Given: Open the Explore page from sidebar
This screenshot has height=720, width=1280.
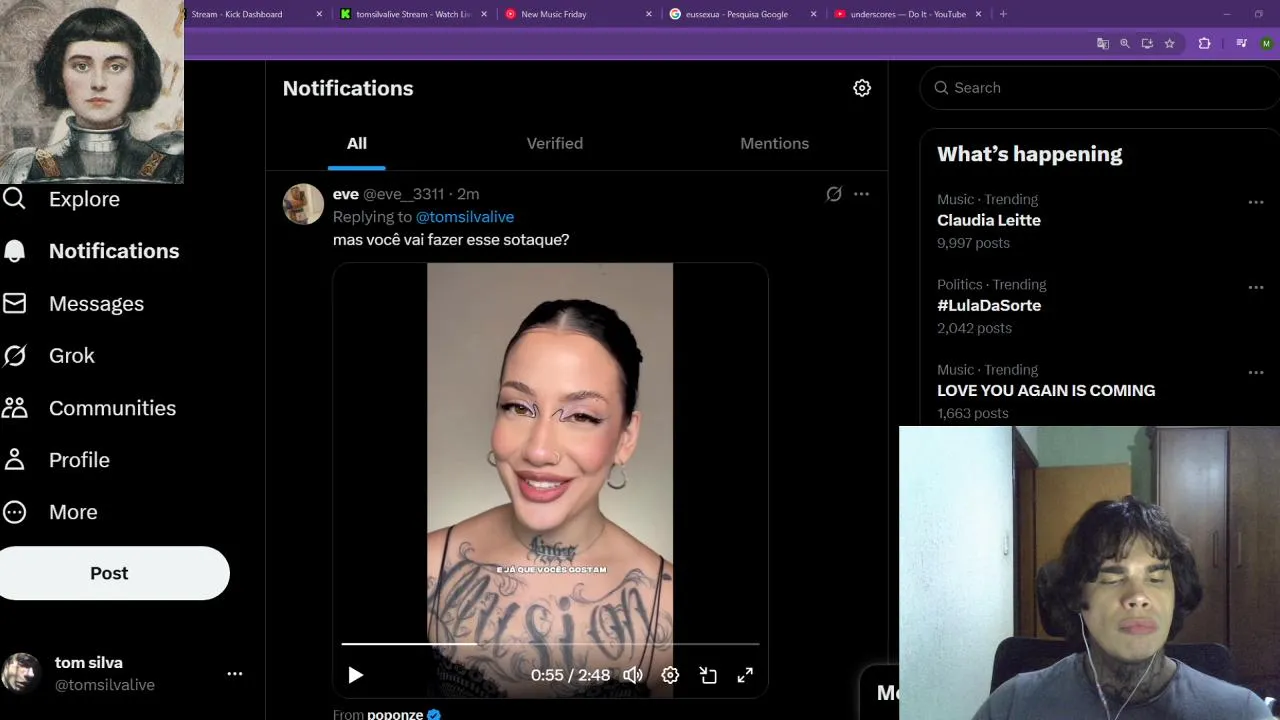Looking at the screenshot, I should pyautogui.click(x=62, y=199).
